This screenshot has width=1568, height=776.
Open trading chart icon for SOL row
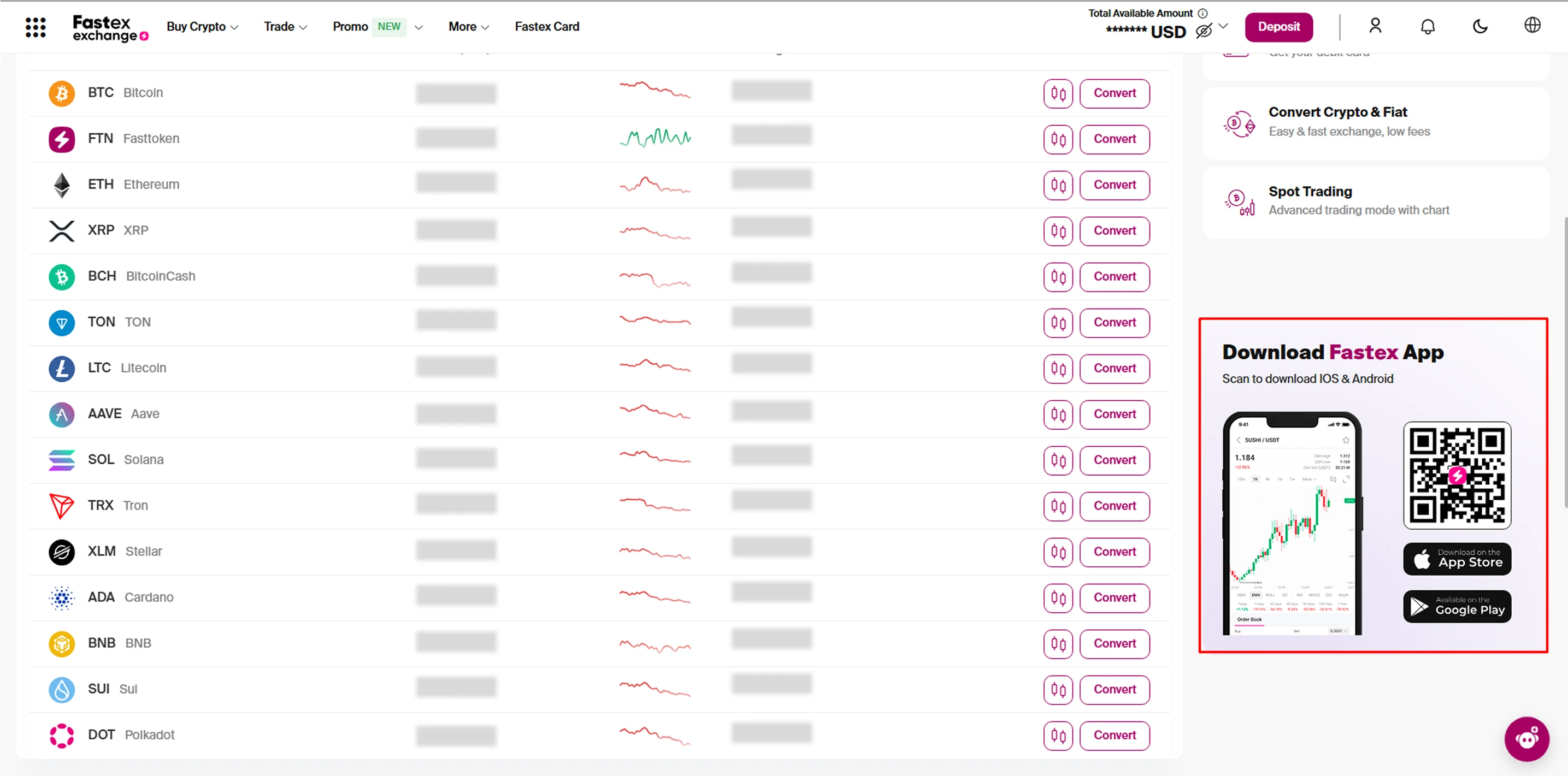(1058, 461)
